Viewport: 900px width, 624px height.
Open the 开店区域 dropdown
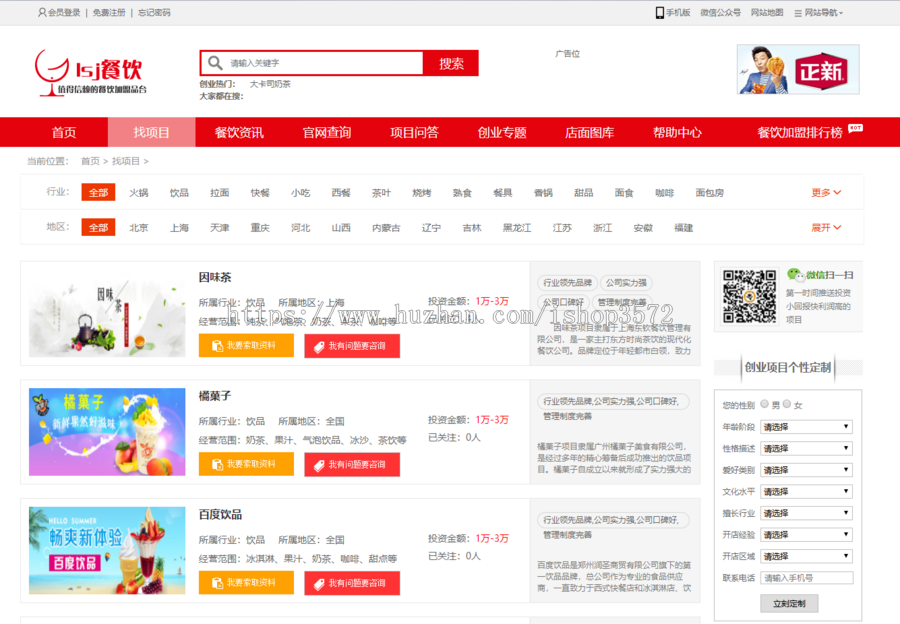point(806,556)
